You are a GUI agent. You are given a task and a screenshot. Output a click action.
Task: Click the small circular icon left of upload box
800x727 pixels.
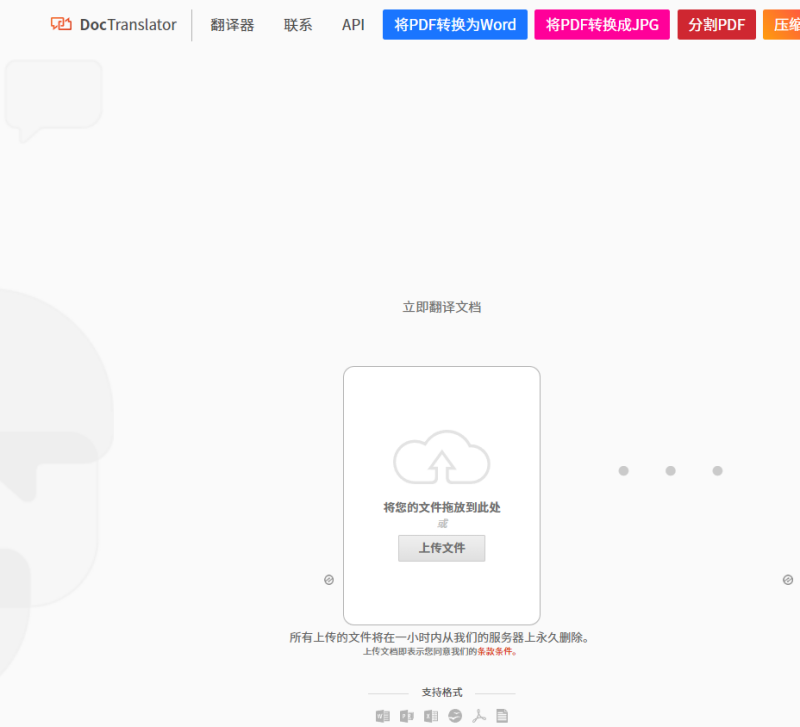(328, 579)
